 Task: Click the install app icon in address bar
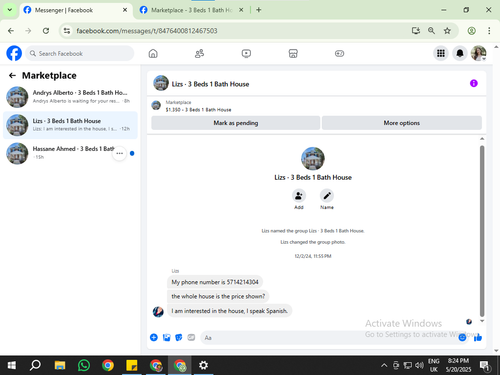click(415, 31)
